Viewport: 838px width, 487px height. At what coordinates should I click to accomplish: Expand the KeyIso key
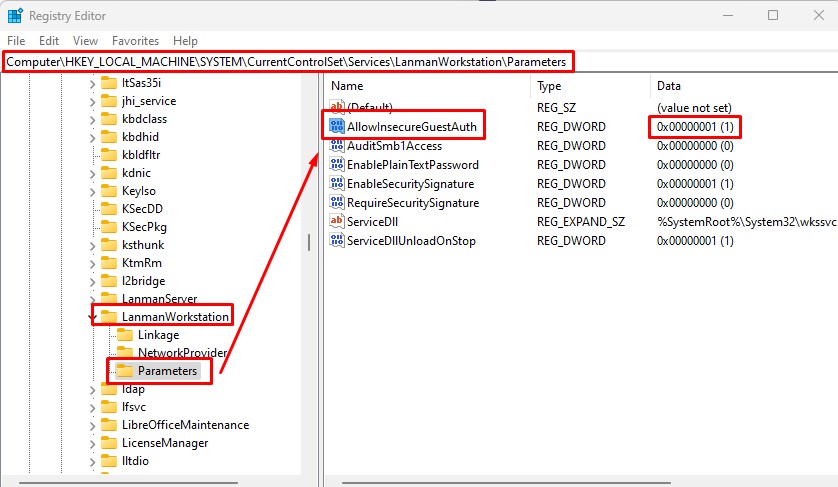92,191
